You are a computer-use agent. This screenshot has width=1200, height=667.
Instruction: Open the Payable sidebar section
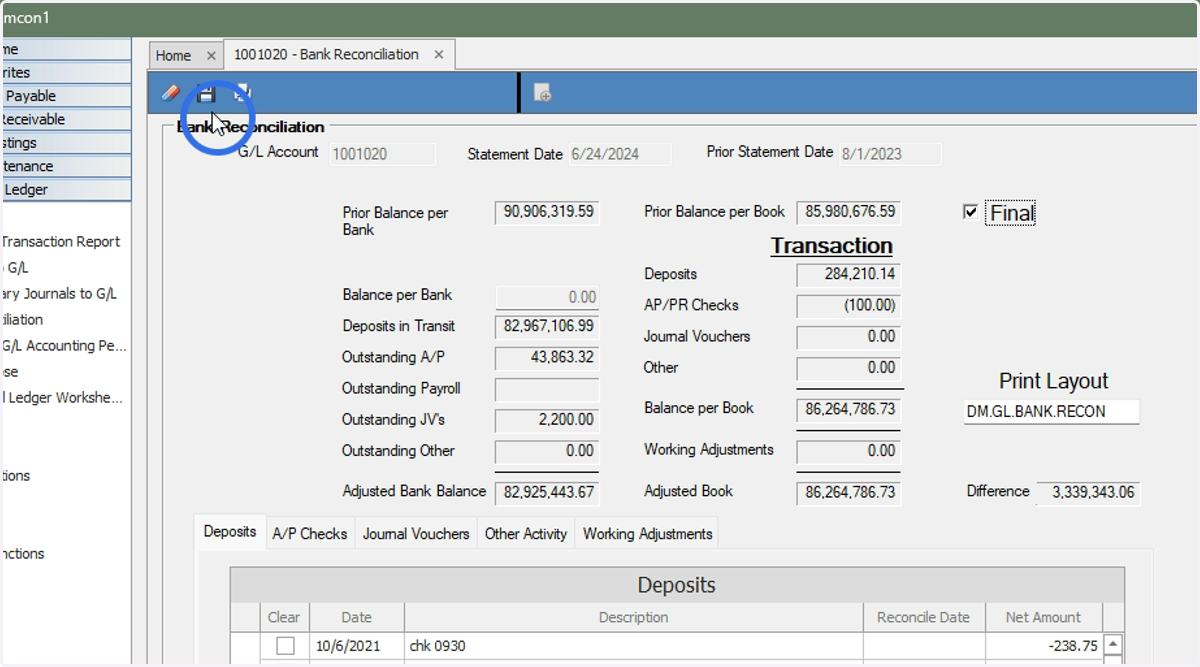pos(65,96)
